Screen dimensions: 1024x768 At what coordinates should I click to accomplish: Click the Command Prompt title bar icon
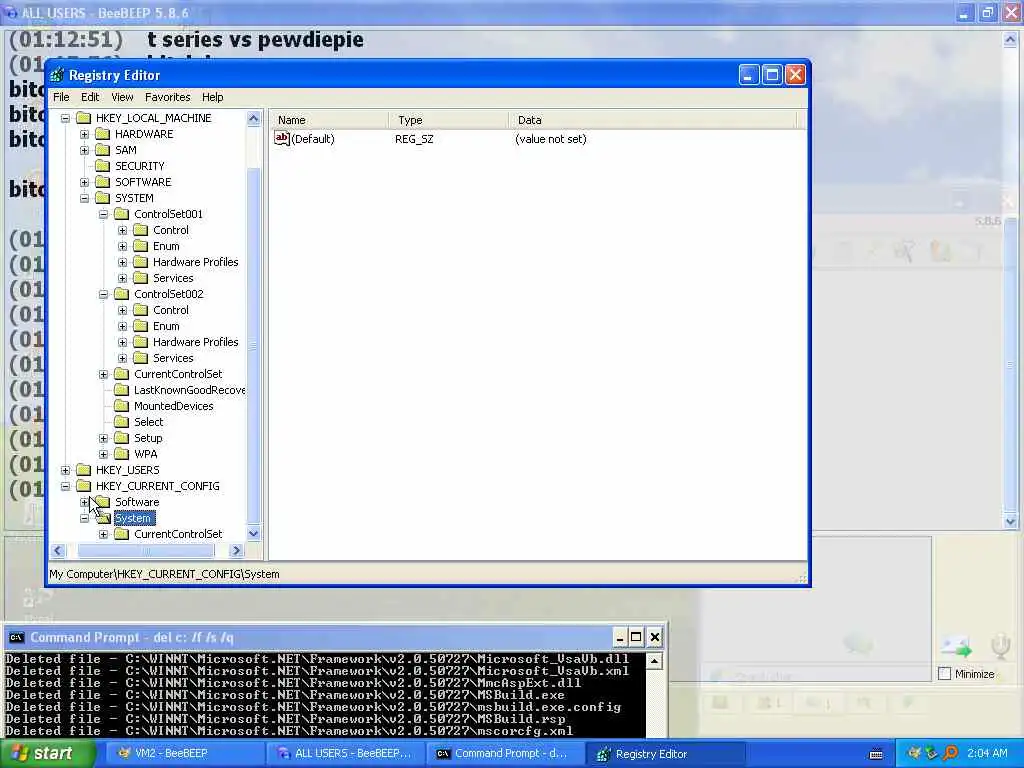point(16,637)
